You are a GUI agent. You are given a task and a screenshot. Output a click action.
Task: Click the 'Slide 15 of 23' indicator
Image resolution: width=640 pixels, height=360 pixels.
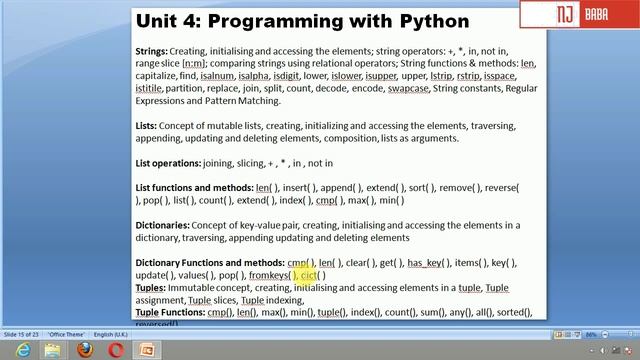[x=21, y=335]
